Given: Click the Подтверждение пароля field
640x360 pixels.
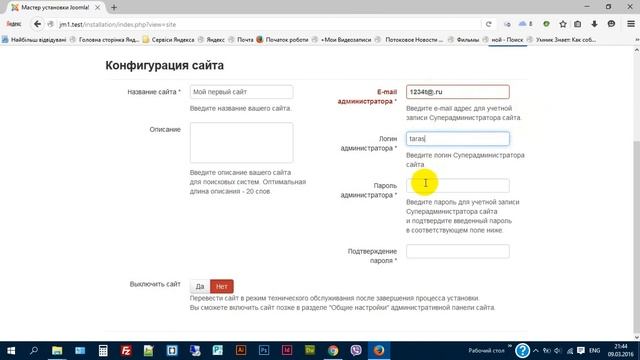Looking at the screenshot, I should pos(458,251).
